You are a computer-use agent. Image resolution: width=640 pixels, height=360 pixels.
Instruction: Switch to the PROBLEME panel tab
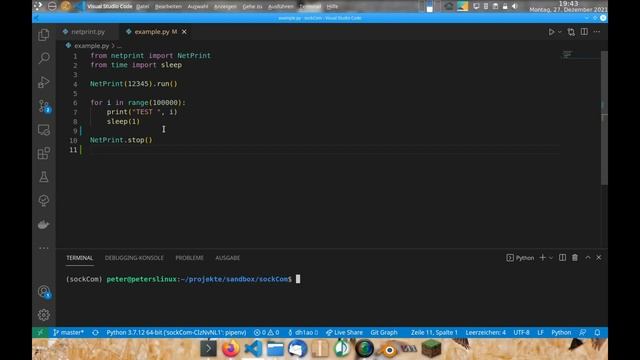click(189, 258)
